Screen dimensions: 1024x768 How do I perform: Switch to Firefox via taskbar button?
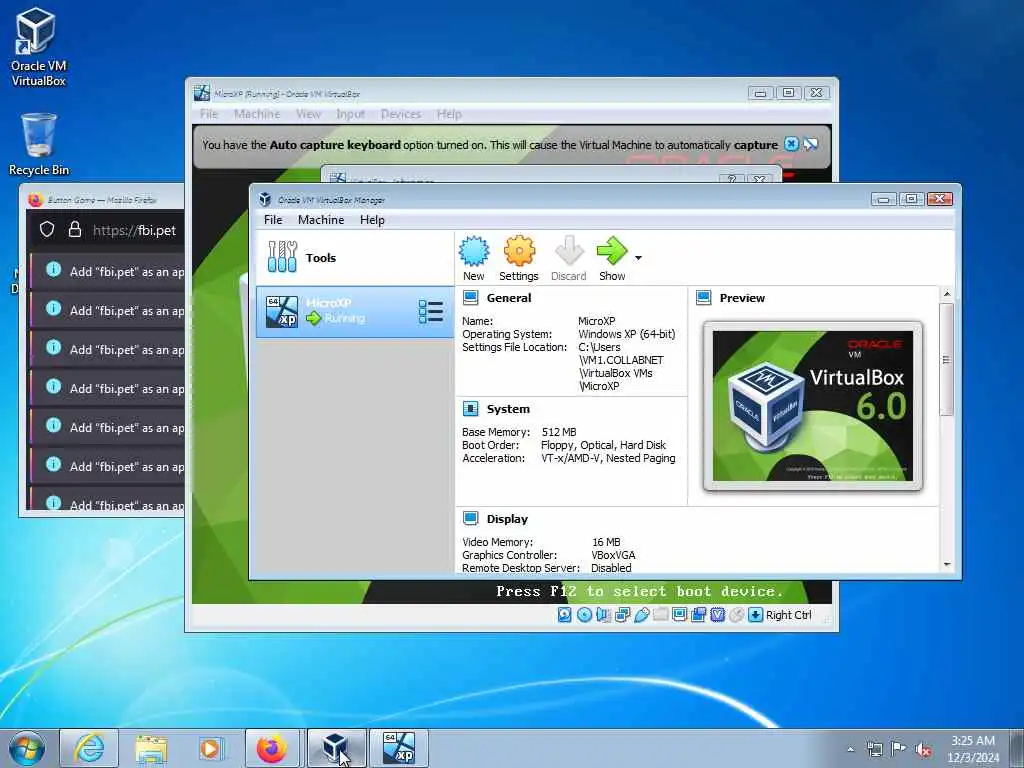point(272,748)
